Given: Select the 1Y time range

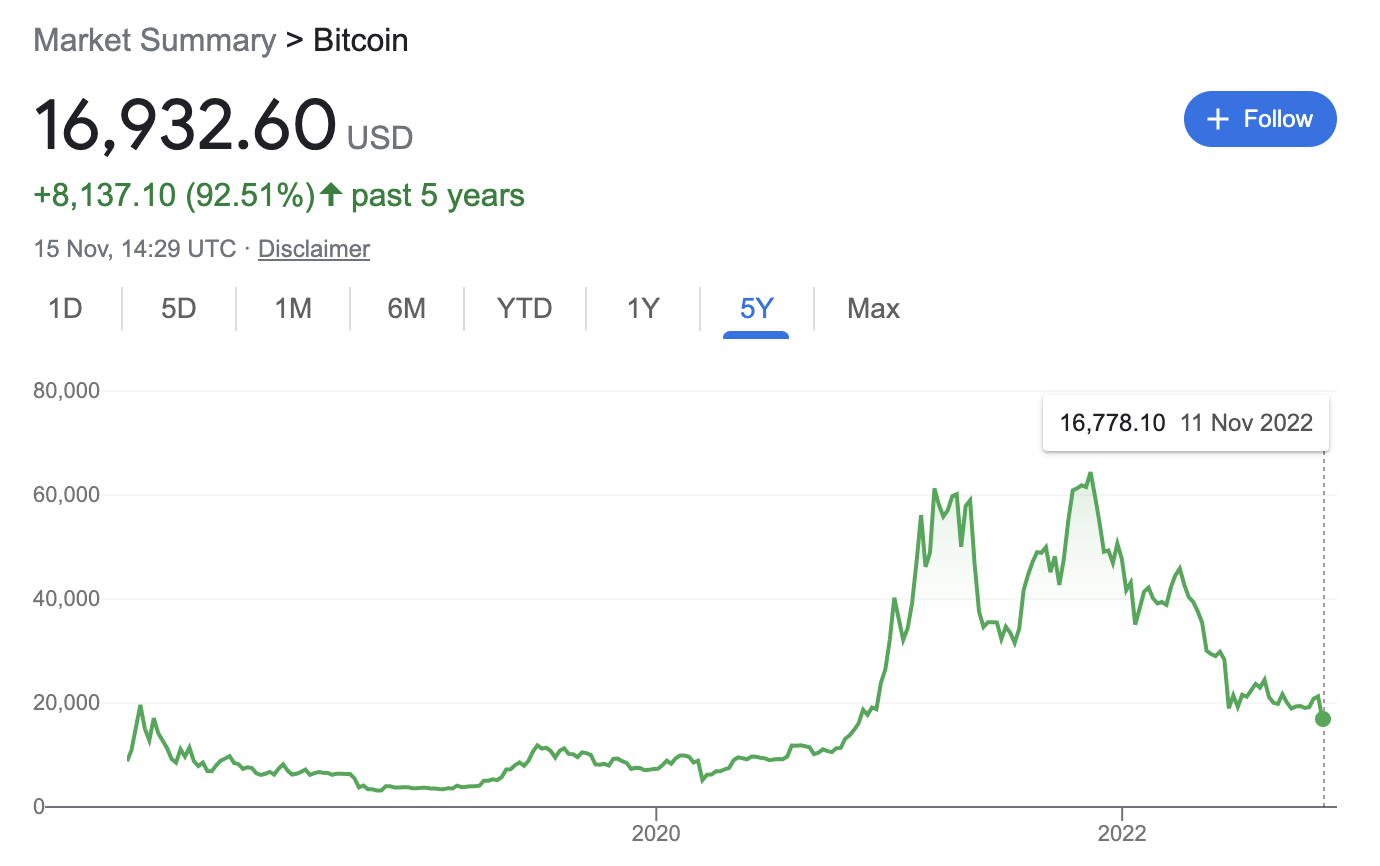Looking at the screenshot, I should click(x=643, y=309).
